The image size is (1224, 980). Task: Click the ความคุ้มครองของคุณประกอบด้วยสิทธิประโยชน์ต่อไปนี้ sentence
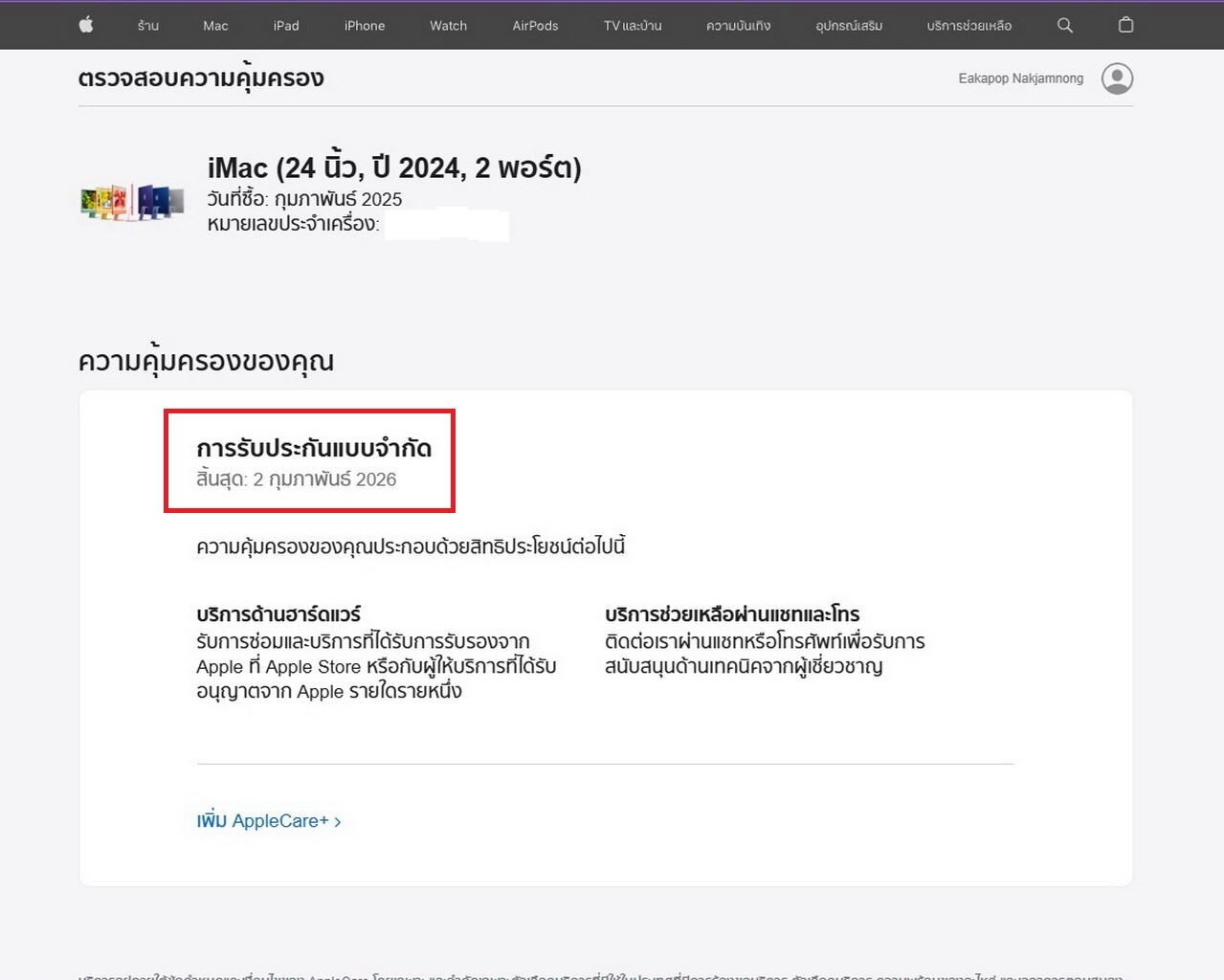411,546
